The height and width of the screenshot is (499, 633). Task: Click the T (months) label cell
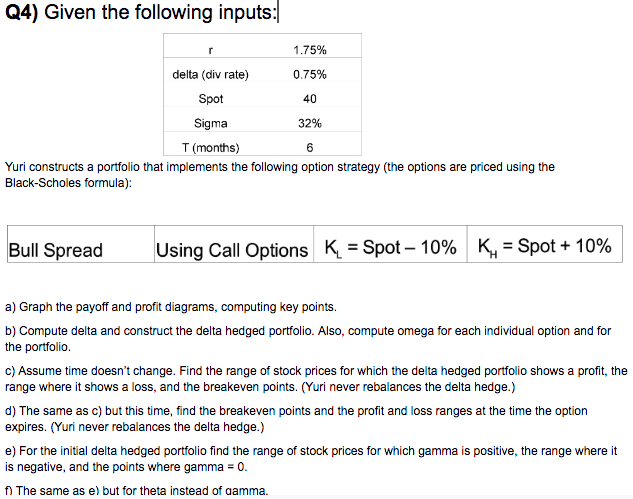(210, 148)
